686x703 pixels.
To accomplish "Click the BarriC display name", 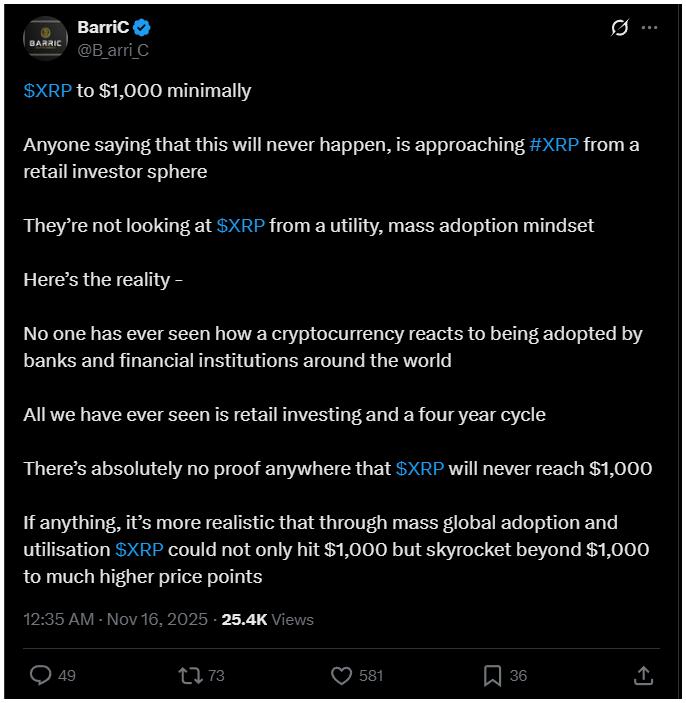I will click(x=103, y=27).
